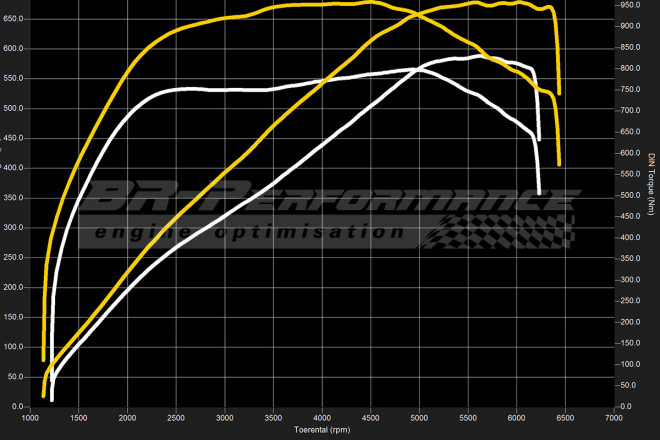
Task: Click where the two white curves cross
Action: [x=418, y=70]
